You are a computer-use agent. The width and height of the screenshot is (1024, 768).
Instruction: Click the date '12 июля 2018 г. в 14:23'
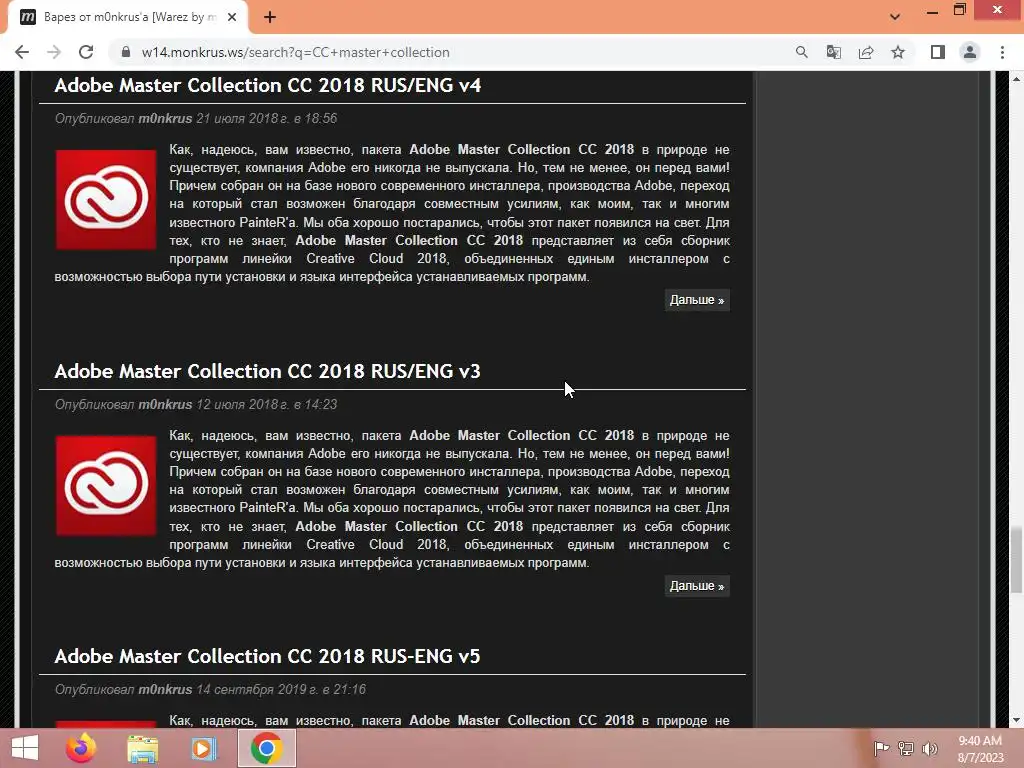[x=266, y=405]
